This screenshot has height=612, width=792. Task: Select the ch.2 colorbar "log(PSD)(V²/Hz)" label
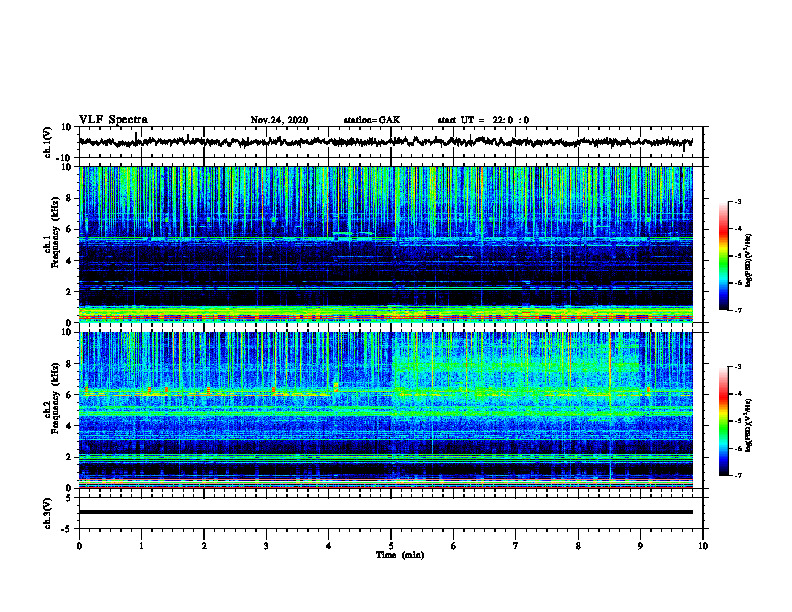click(x=749, y=425)
